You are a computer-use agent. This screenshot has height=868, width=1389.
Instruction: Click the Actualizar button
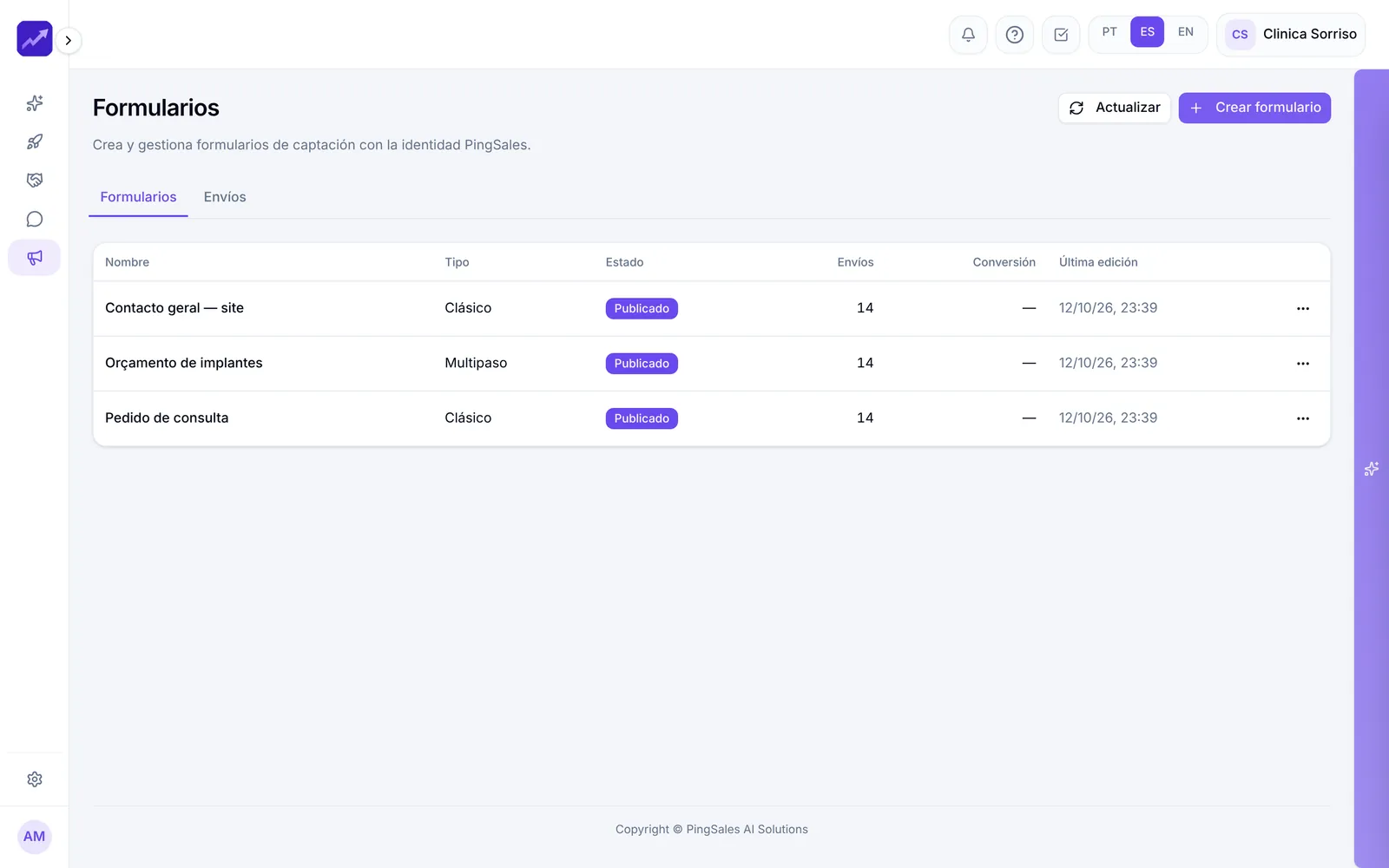point(1115,108)
